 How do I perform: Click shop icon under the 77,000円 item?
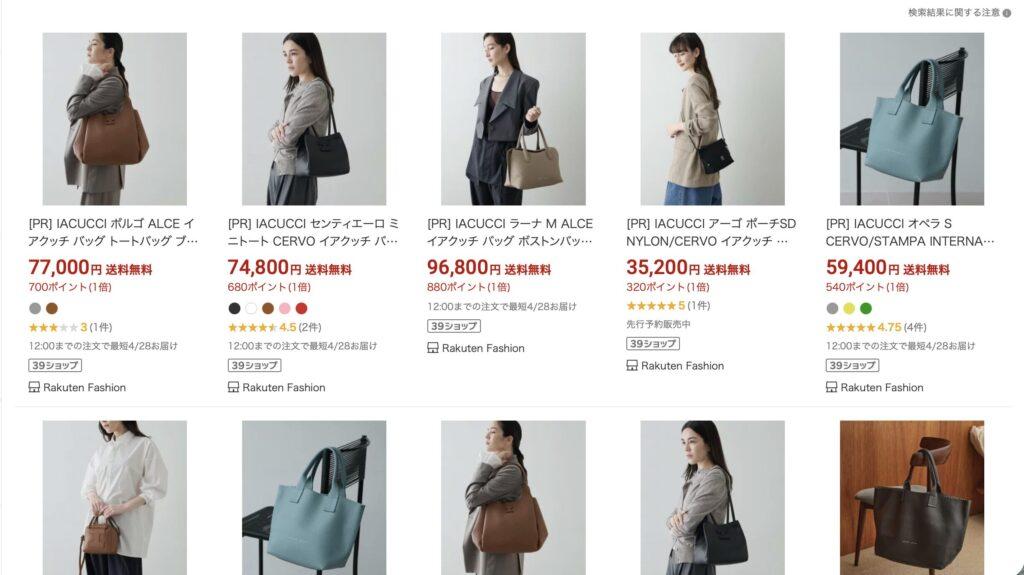[34, 387]
